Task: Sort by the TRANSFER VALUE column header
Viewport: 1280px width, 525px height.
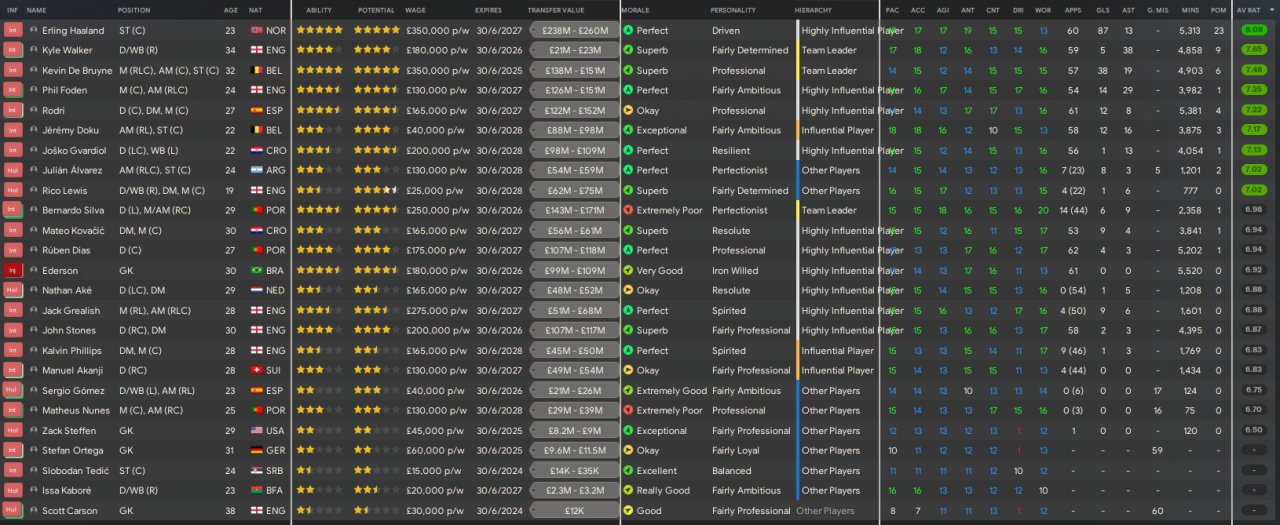Action: pos(556,9)
